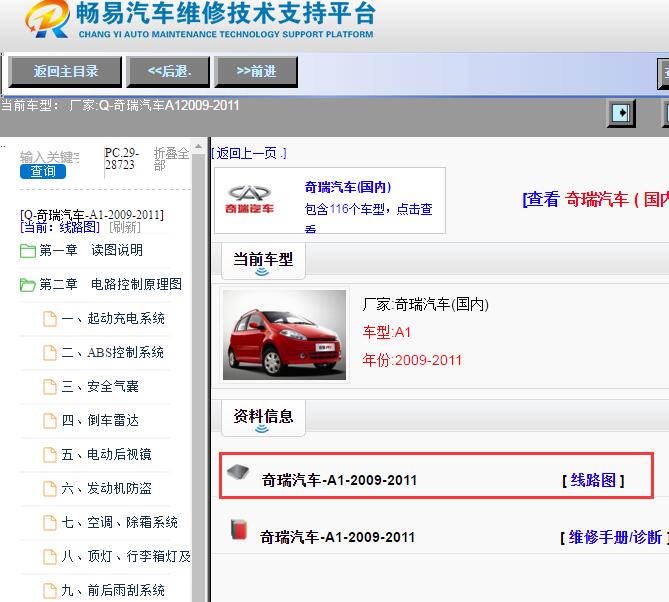669x602 pixels.
Task: Go forward with >>前进 button
Action: pyautogui.click(x=256, y=71)
